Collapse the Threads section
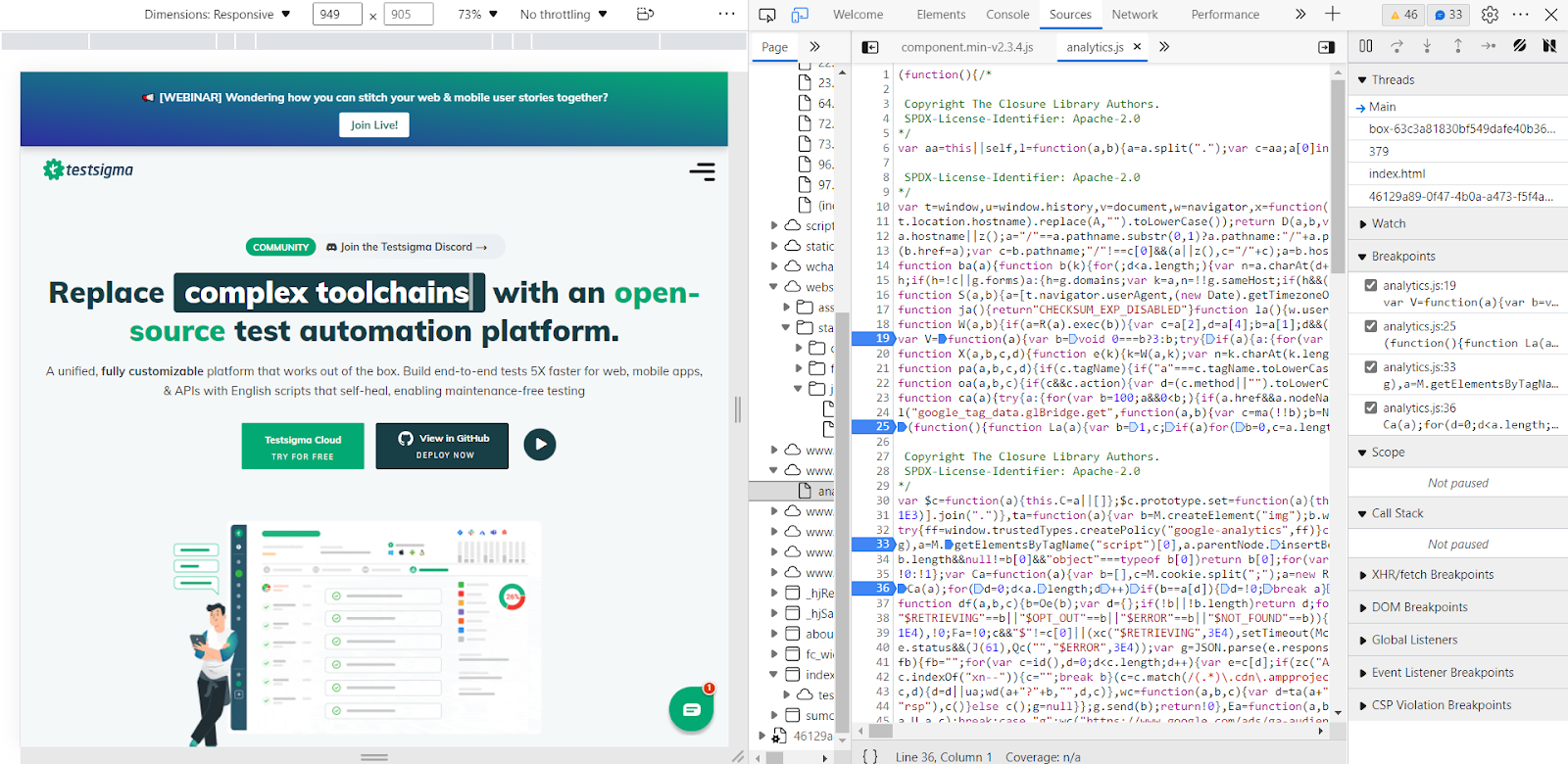Screen dimensions: 1568x764 click(x=1392, y=80)
